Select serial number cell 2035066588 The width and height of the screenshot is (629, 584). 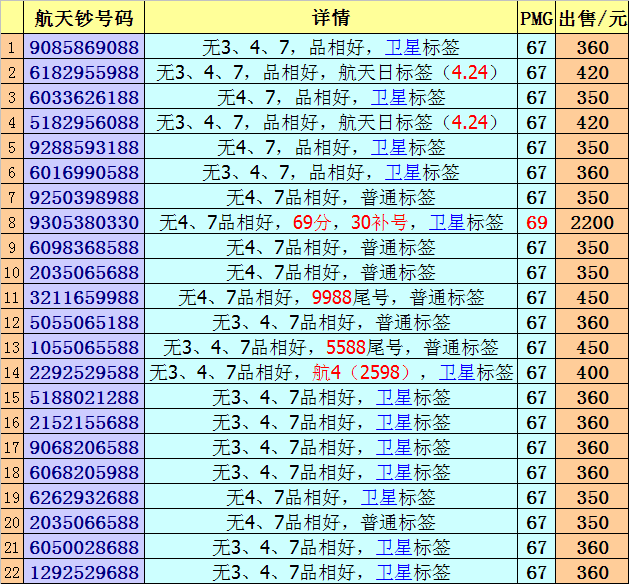(84, 522)
